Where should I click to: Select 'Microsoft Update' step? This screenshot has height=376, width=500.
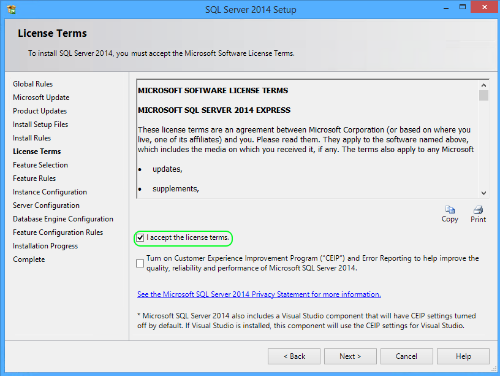(x=41, y=97)
